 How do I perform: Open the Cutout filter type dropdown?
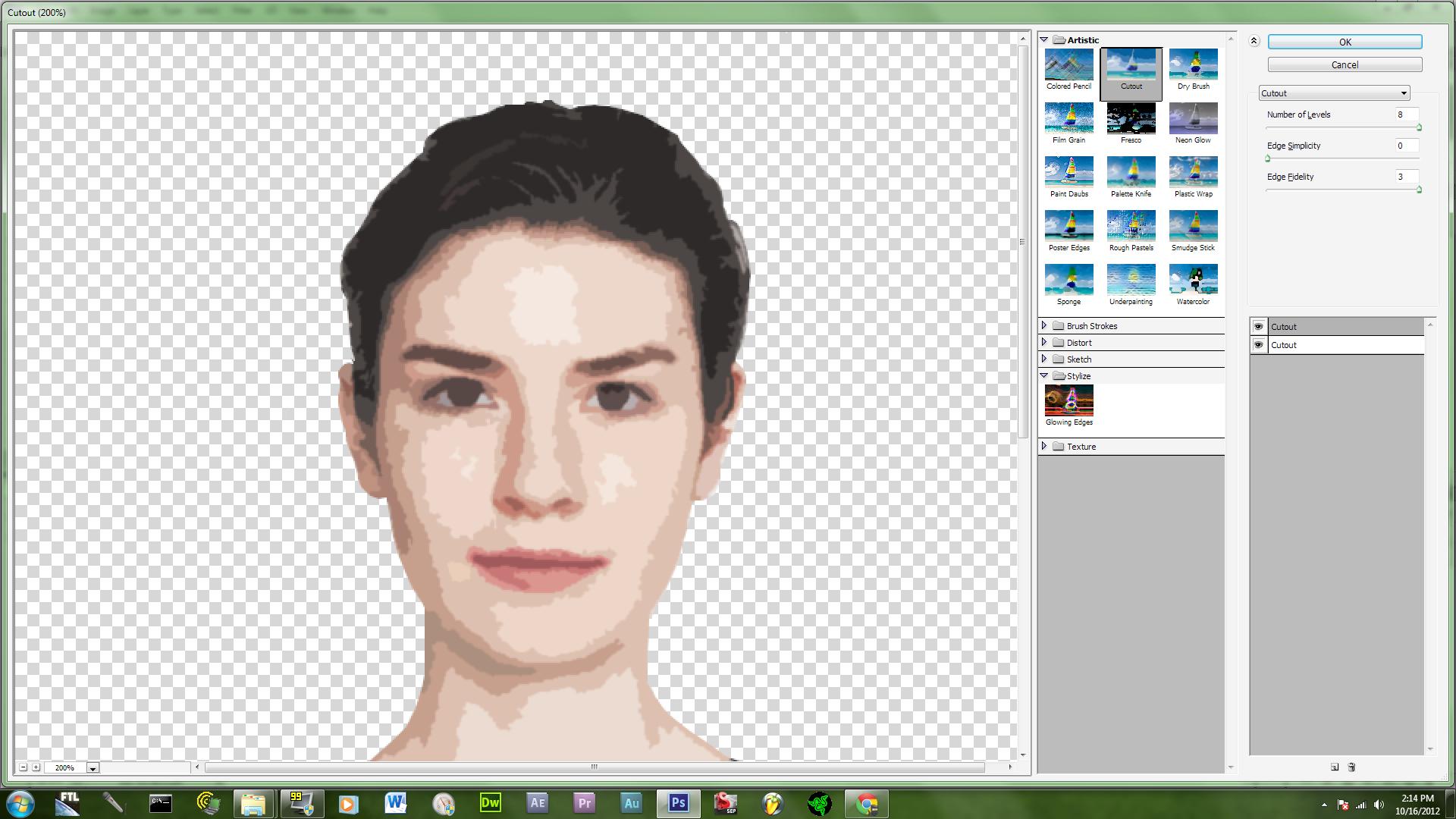pos(1334,93)
